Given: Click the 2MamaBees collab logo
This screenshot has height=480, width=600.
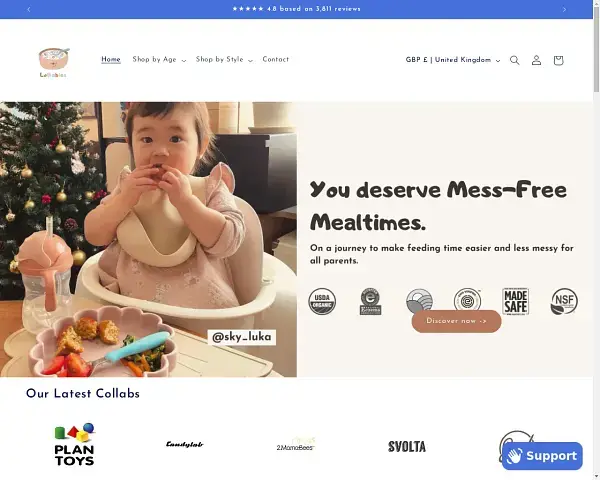Looking at the screenshot, I should pos(295,445).
